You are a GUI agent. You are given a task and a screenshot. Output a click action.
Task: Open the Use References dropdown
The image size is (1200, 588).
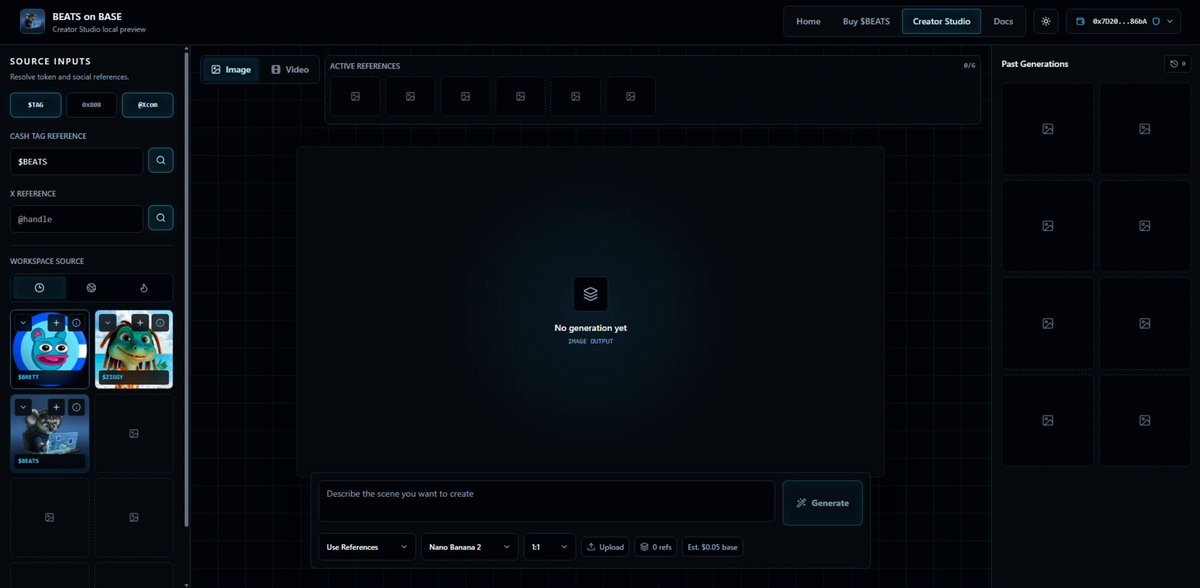(x=367, y=547)
